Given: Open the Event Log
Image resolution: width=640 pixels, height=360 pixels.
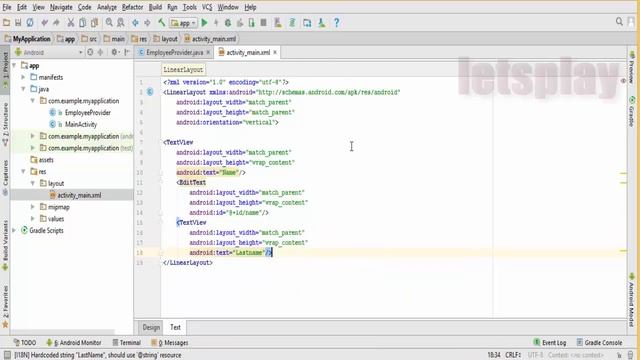Looking at the screenshot, I should [550, 343].
